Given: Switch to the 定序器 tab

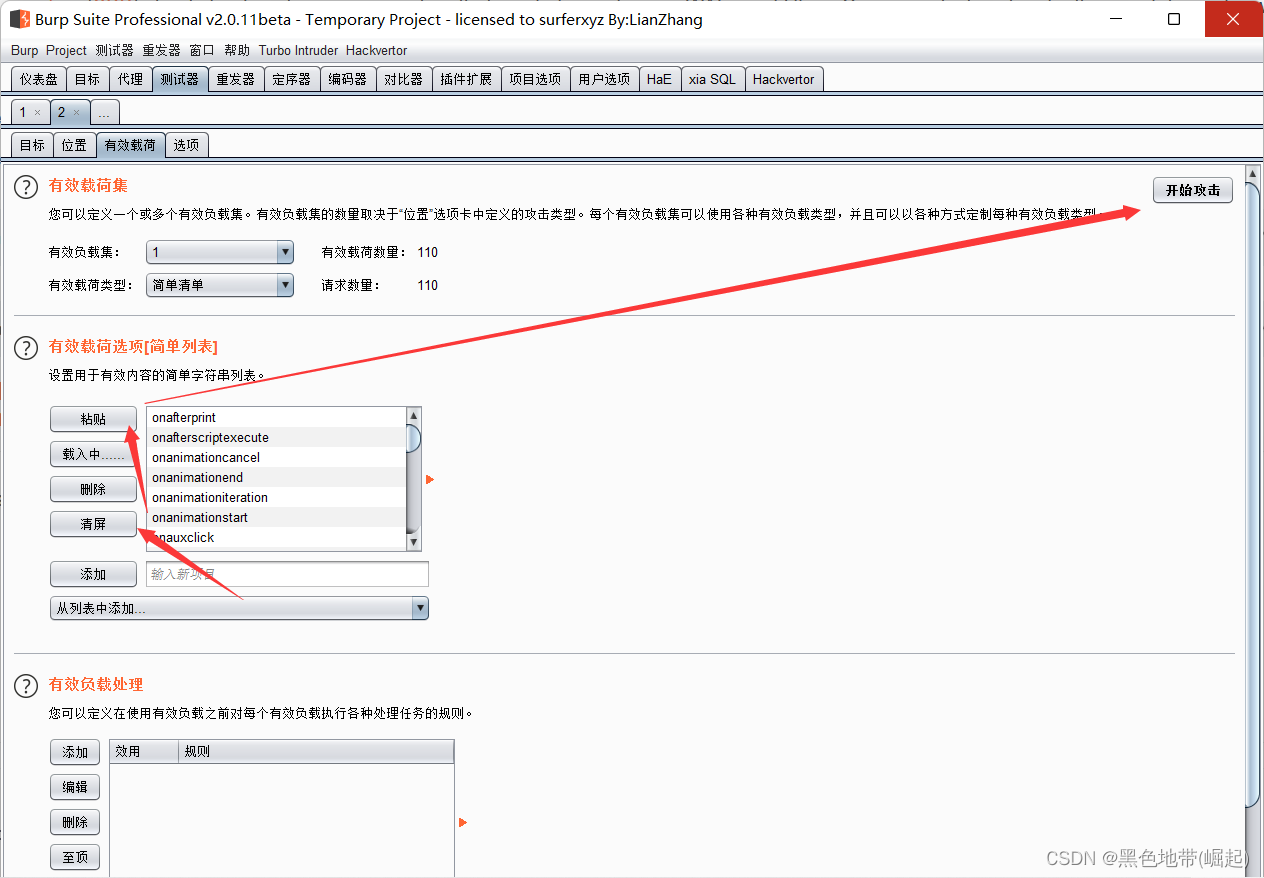Looking at the screenshot, I should [291, 78].
